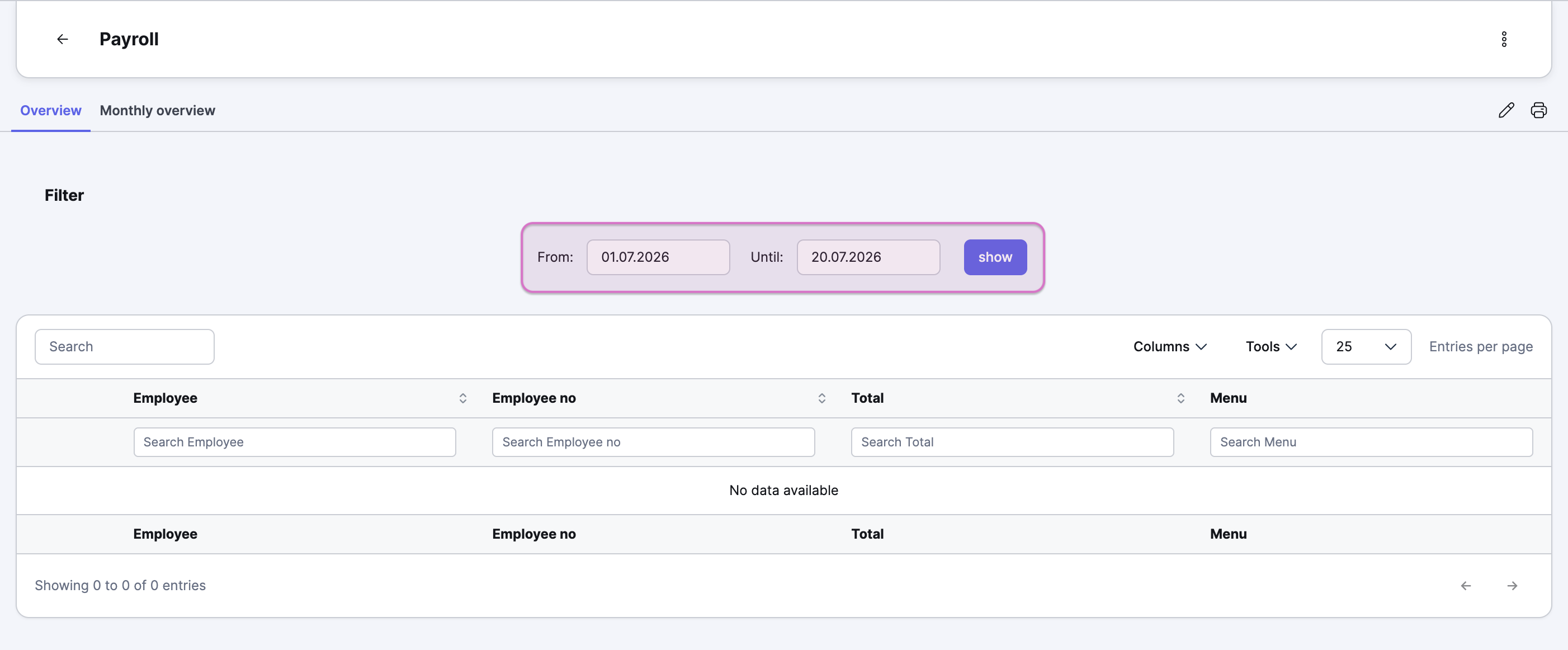Switch to the Overview tab
Viewport: 1568px width, 650px height.
50,111
